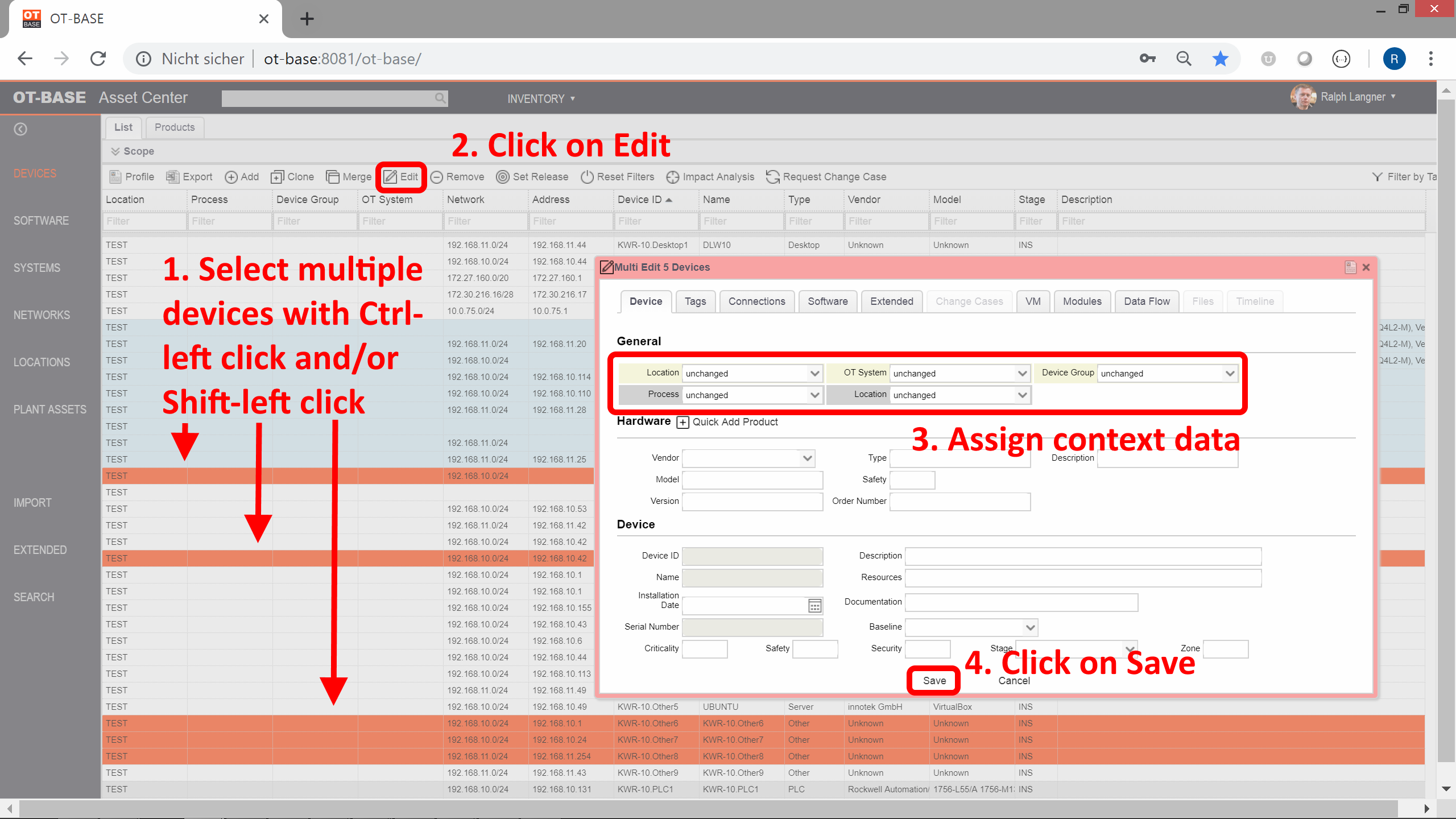Open the OT System dropdown

click(x=960, y=374)
